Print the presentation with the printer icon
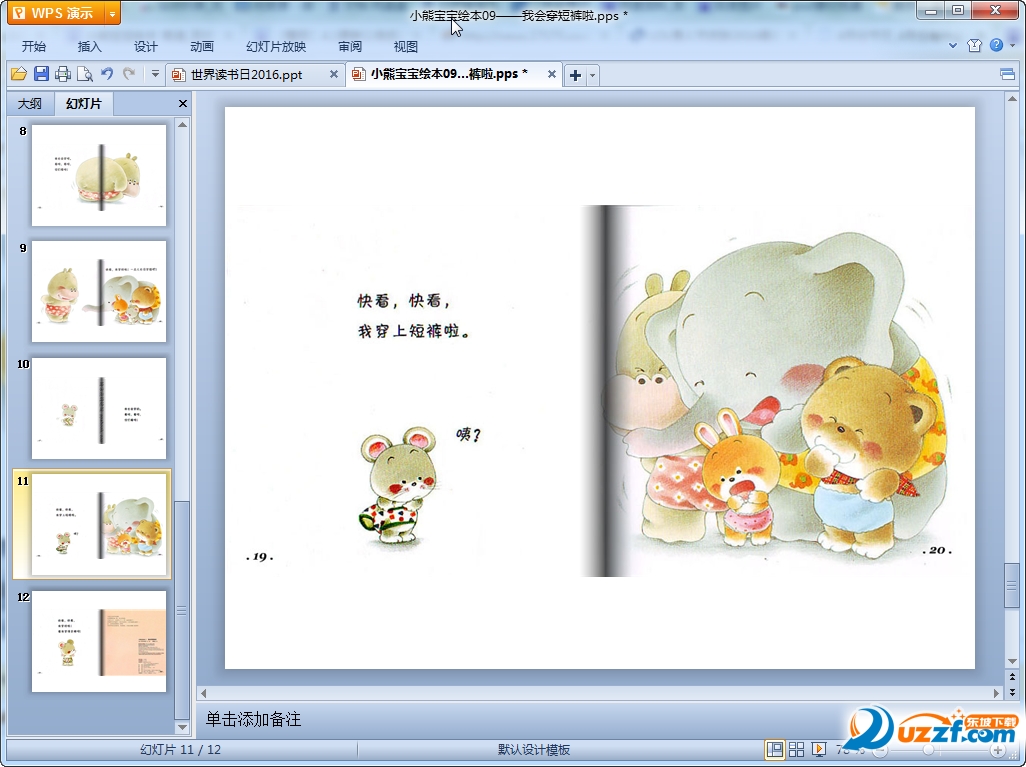 coord(63,75)
